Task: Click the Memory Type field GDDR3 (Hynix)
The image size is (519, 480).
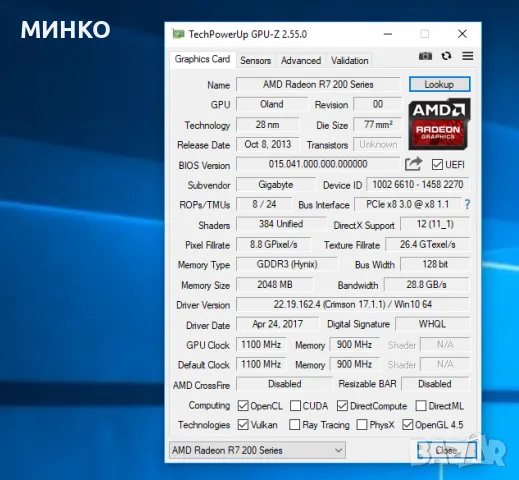Action: tap(287, 264)
